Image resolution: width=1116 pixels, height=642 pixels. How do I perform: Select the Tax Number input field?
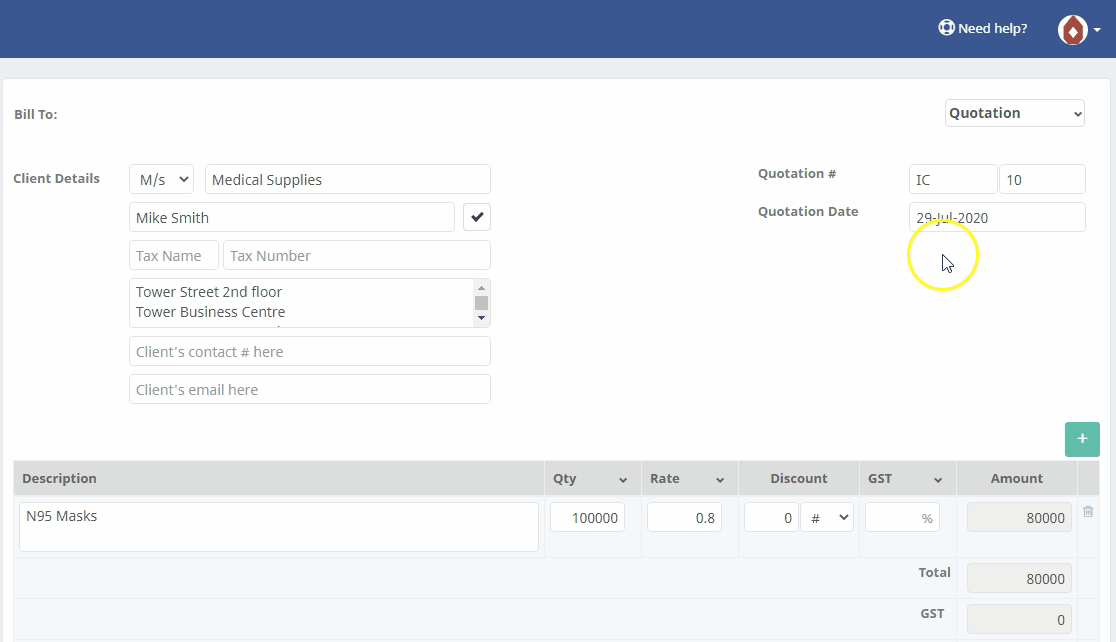356,255
